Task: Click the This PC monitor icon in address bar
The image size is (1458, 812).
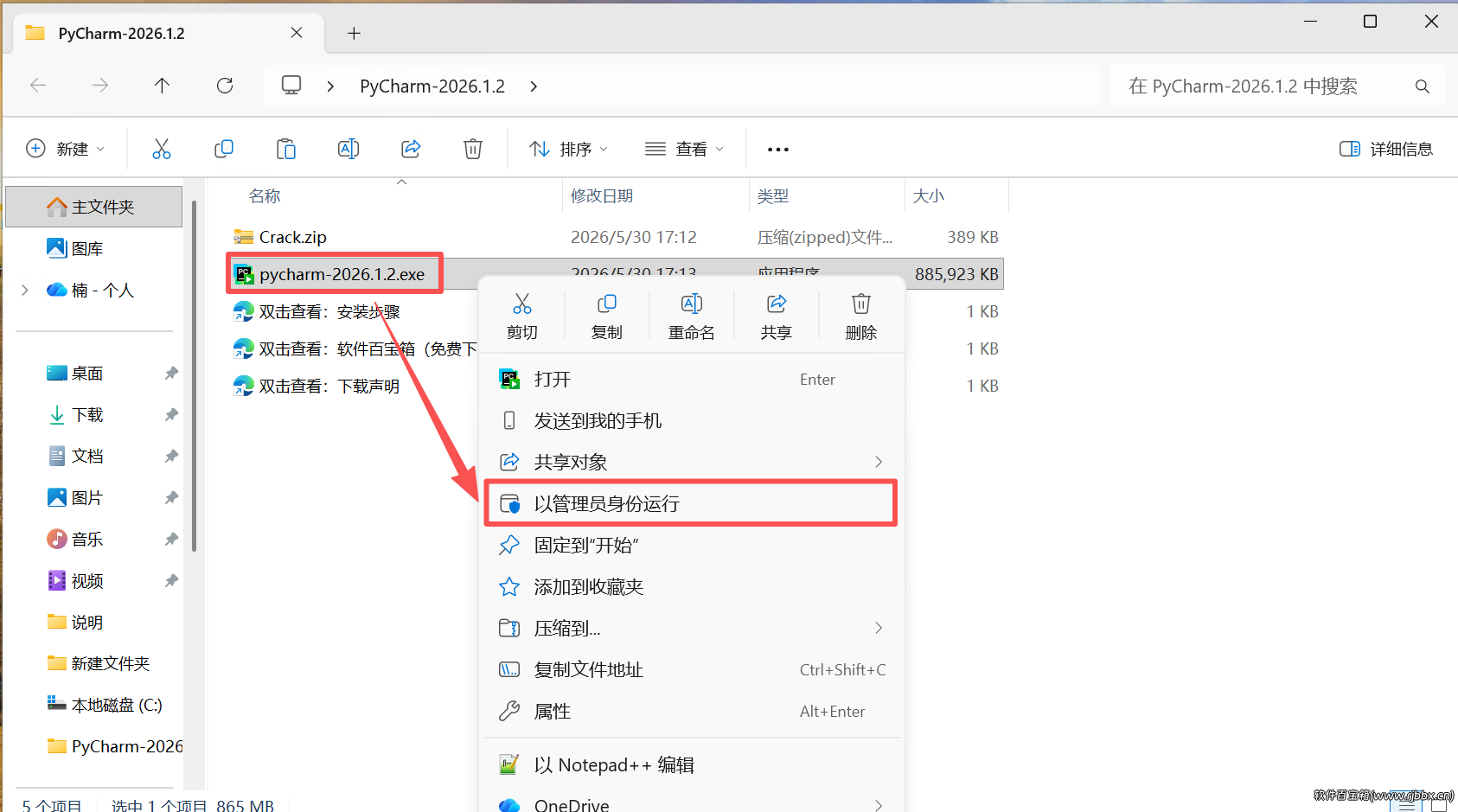Action: (291, 86)
